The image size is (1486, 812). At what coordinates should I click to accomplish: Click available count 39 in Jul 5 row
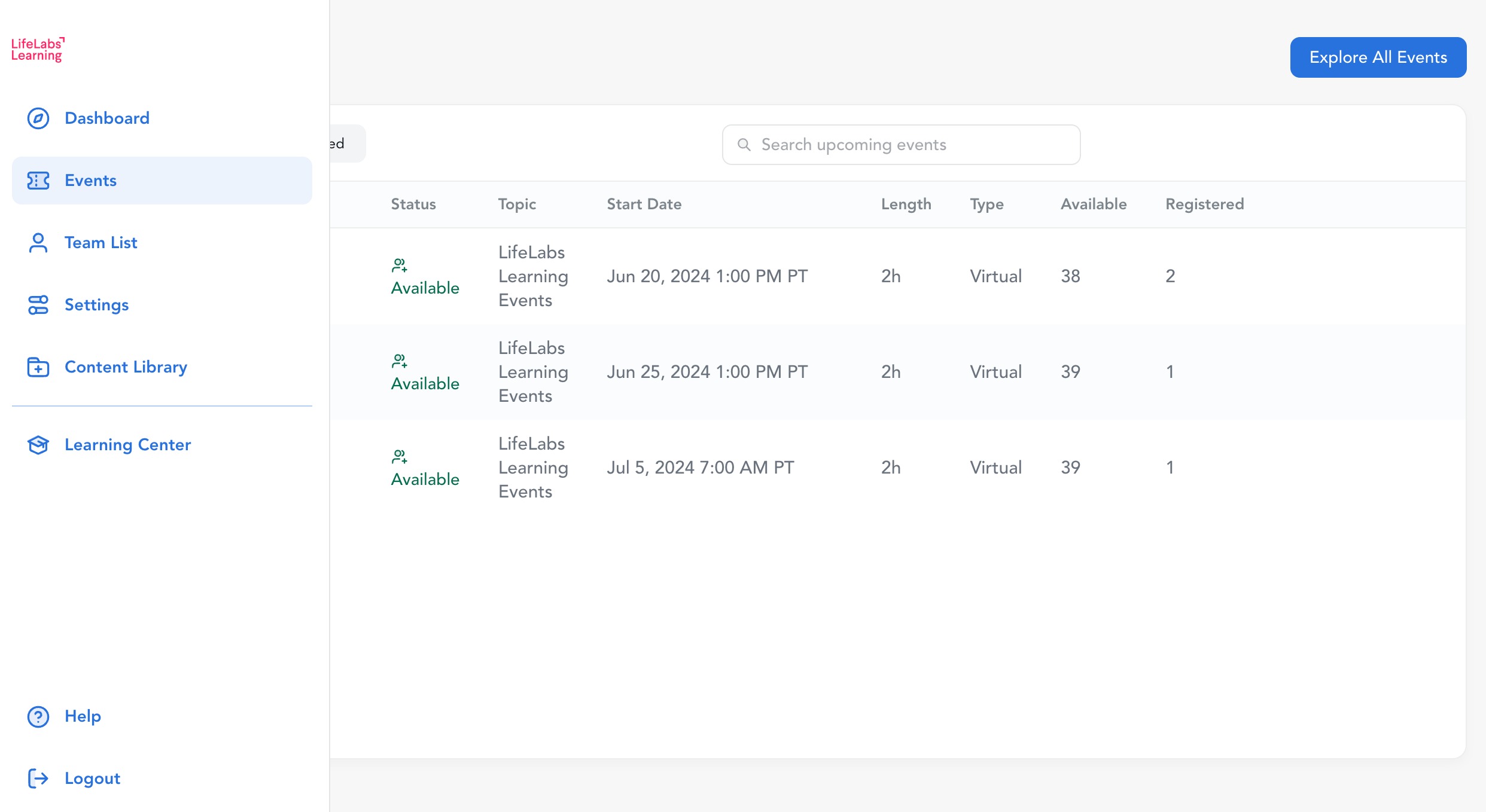pos(1071,468)
